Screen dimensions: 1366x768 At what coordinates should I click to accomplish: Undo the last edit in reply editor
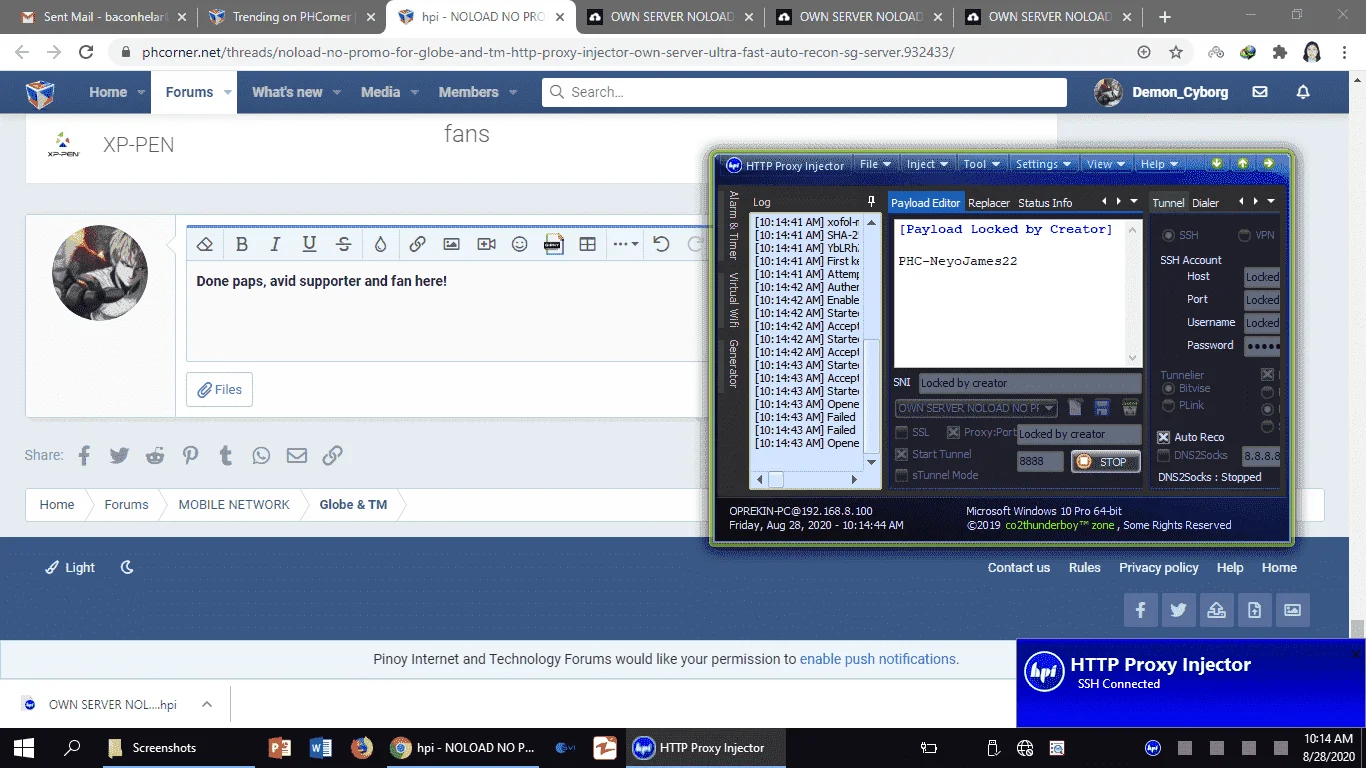pos(661,244)
